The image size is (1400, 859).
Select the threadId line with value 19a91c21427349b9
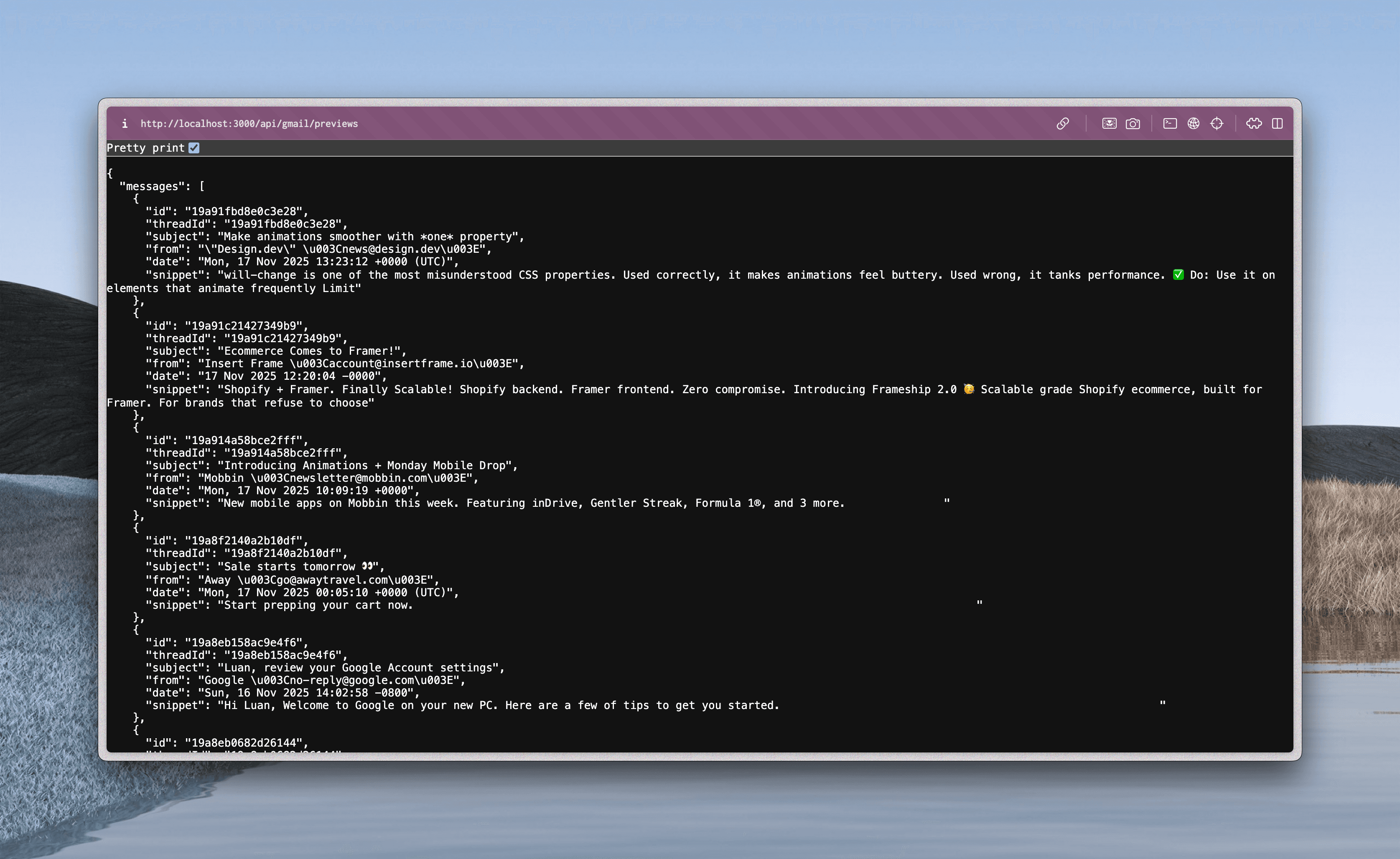coord(247,338)
